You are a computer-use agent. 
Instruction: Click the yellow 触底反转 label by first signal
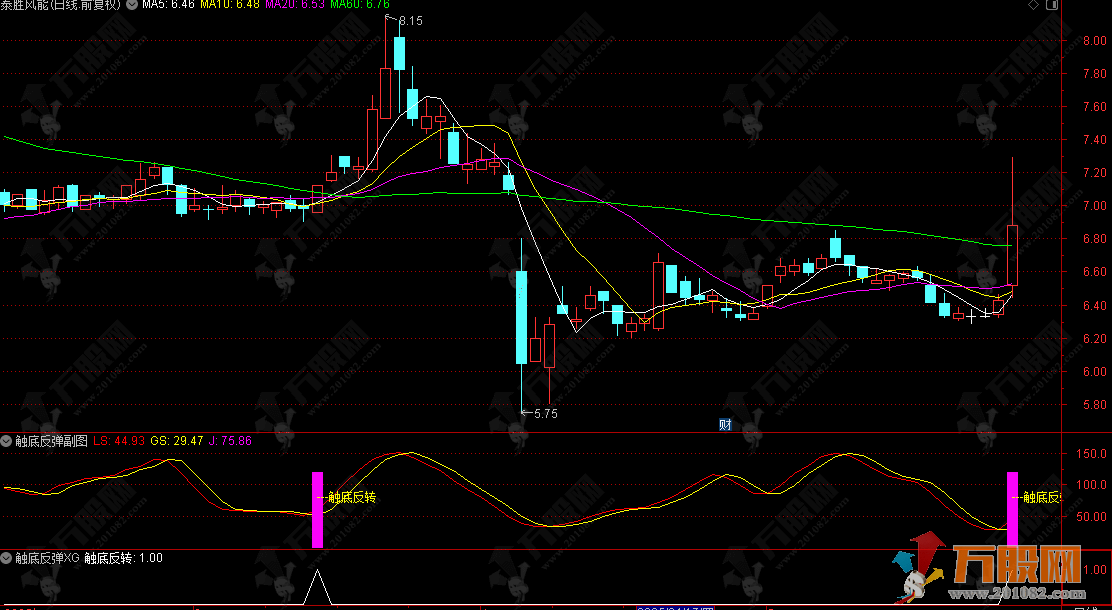(352, 498)
